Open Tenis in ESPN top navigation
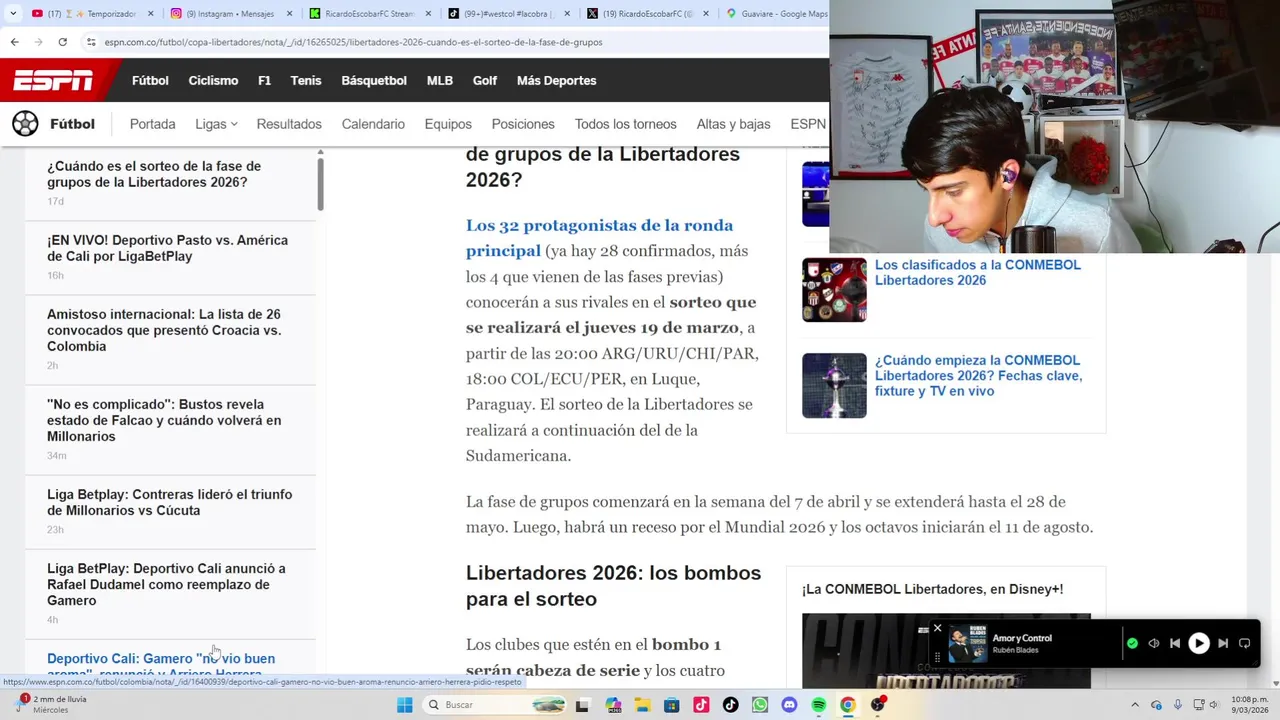1280x720 pixels. pos(306,80)
